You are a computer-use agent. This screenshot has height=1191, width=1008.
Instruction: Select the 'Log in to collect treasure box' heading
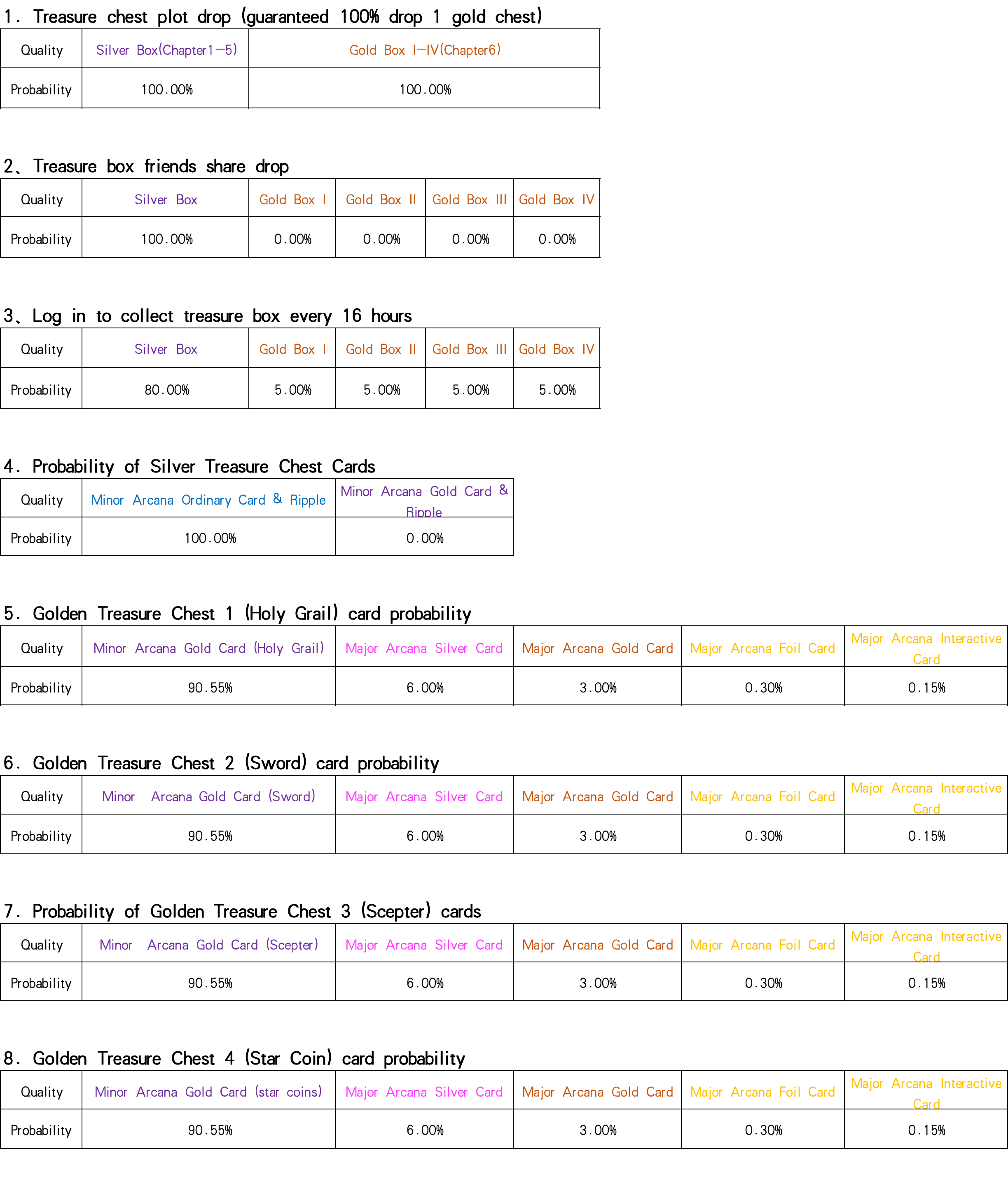click(x=208, y=316)
